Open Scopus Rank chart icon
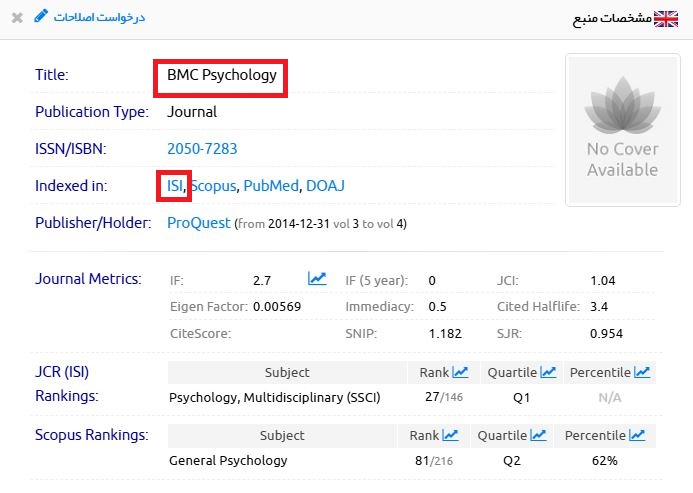The height and width of the screenshot is (493, 693). coord(450,435)
